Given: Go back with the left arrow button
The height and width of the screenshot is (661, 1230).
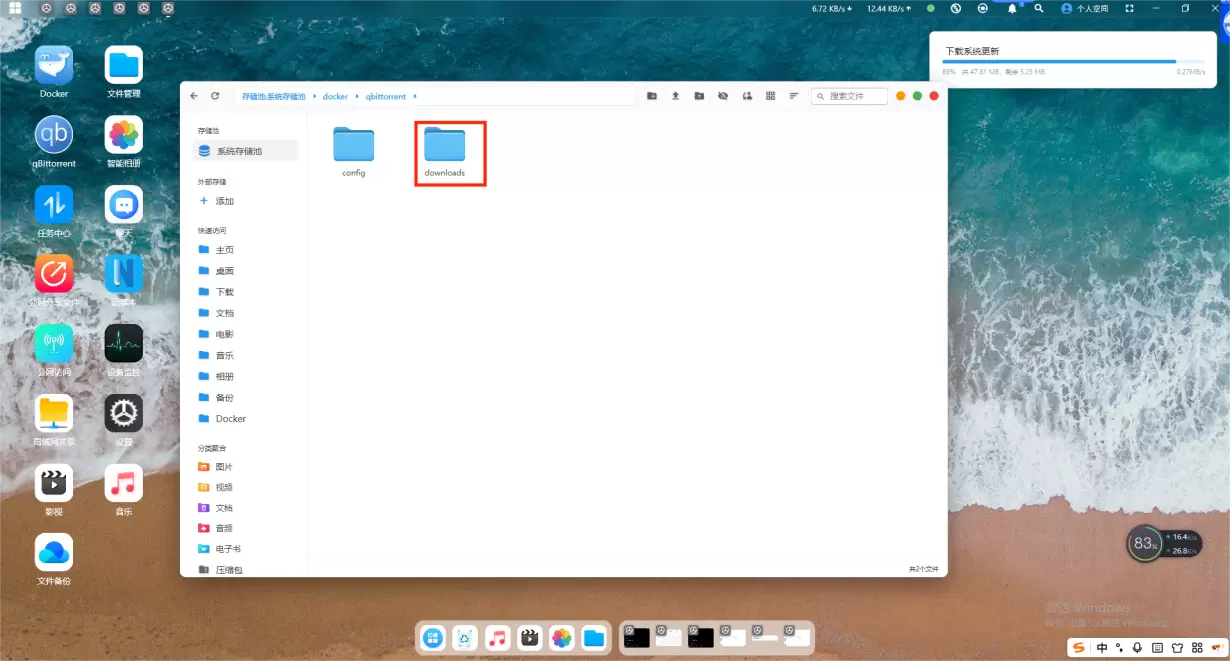Looking at the screenshot, I should pyautogui.click(x=194, y=96).
